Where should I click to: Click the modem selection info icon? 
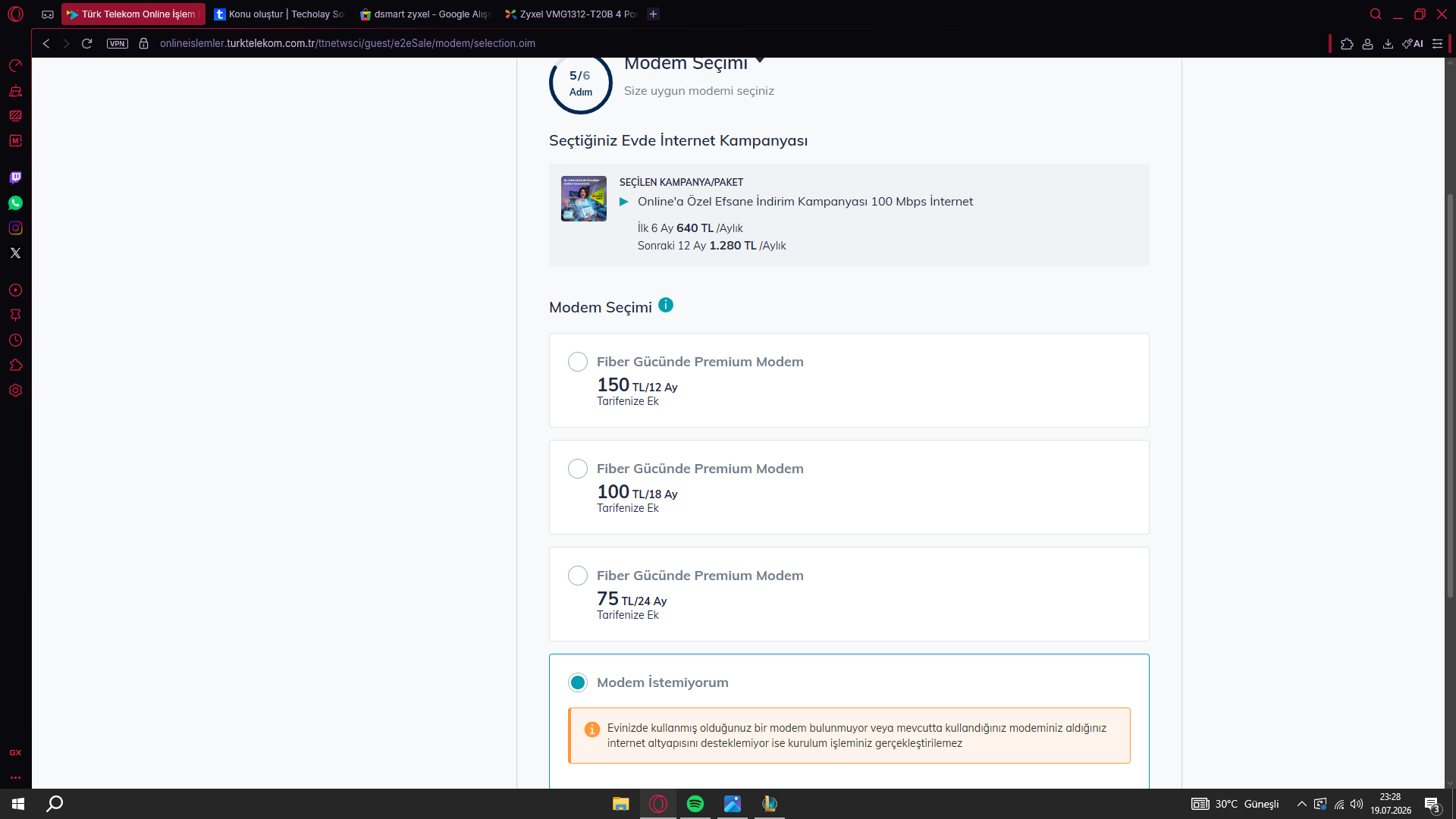pos(666,305)
